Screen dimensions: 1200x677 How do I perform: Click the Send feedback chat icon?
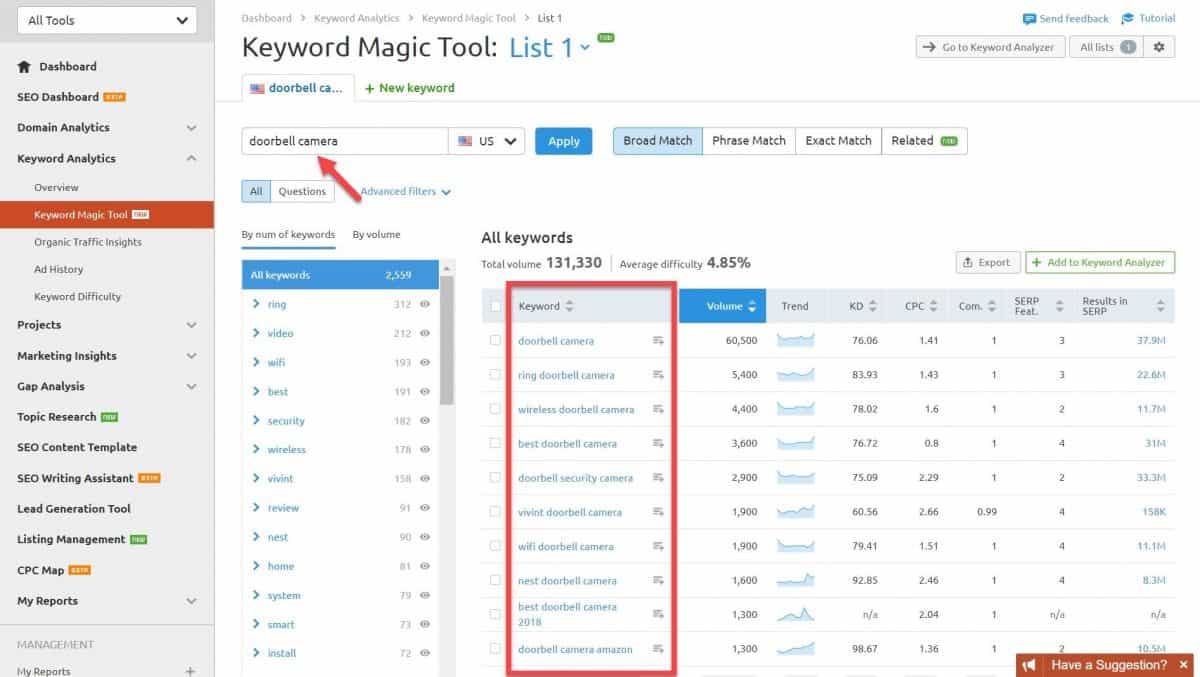pyautogui.click(x=1029, y=19)
